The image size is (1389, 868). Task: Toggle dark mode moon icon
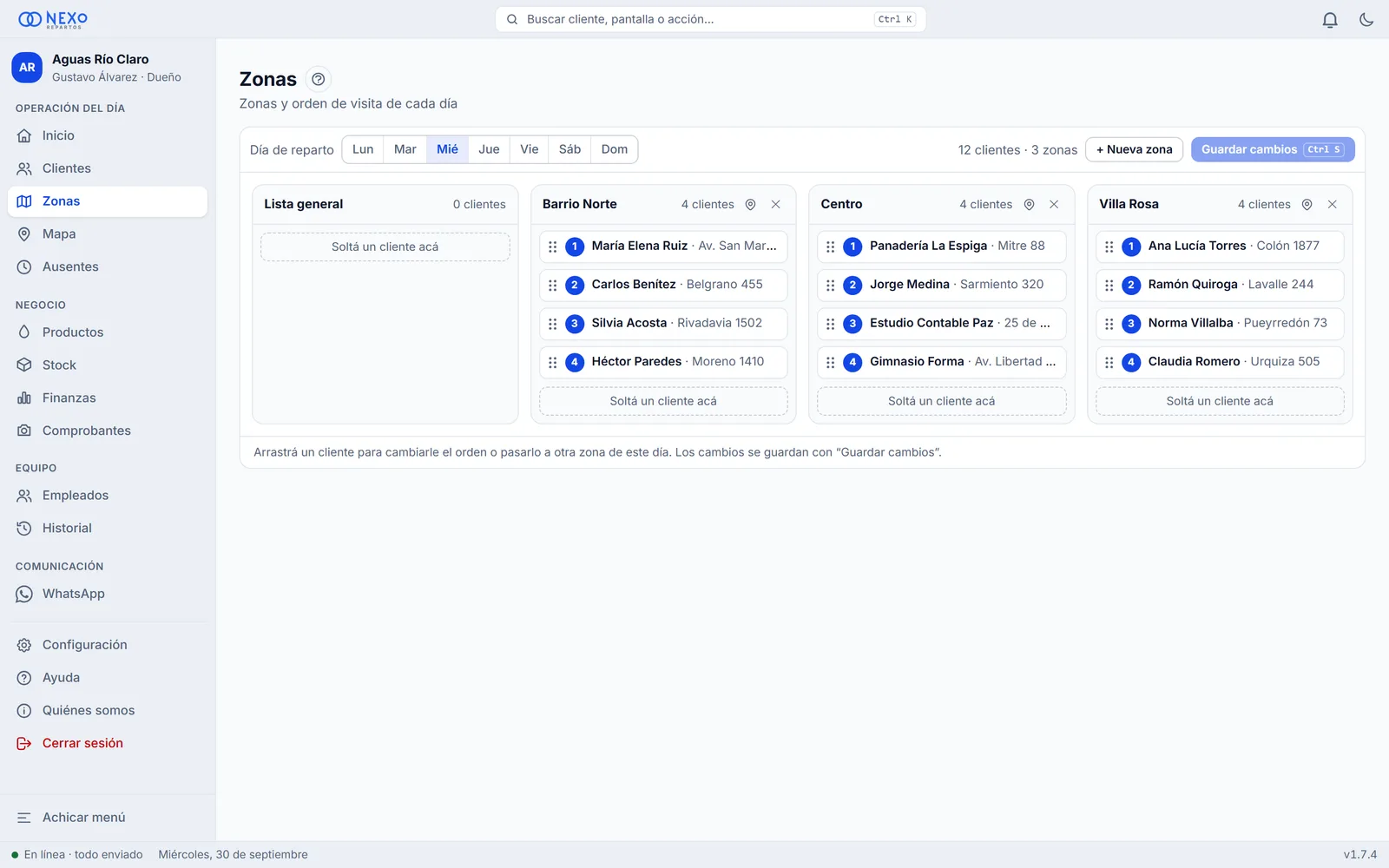1366,19
